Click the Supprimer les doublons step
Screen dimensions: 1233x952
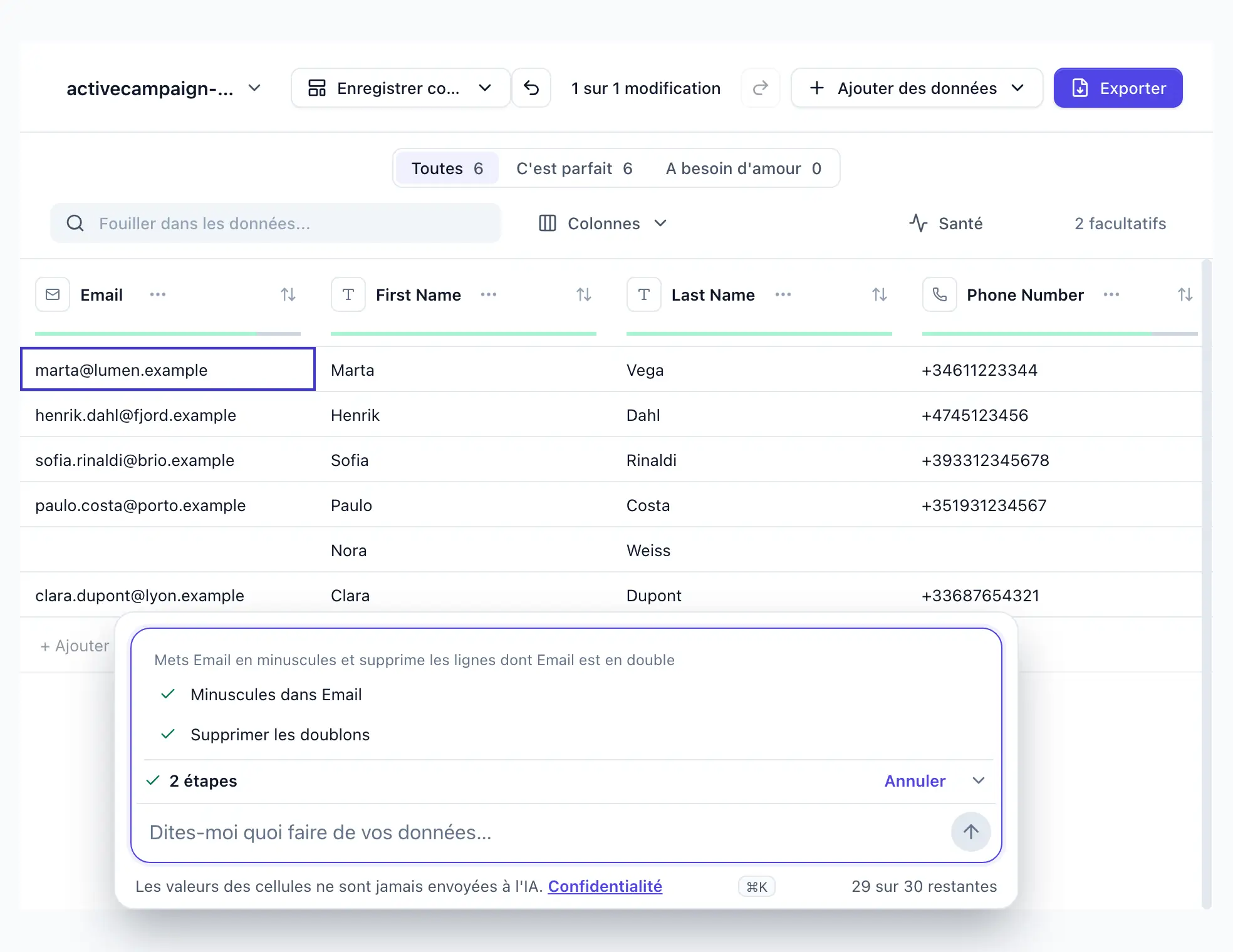(279, 735)
